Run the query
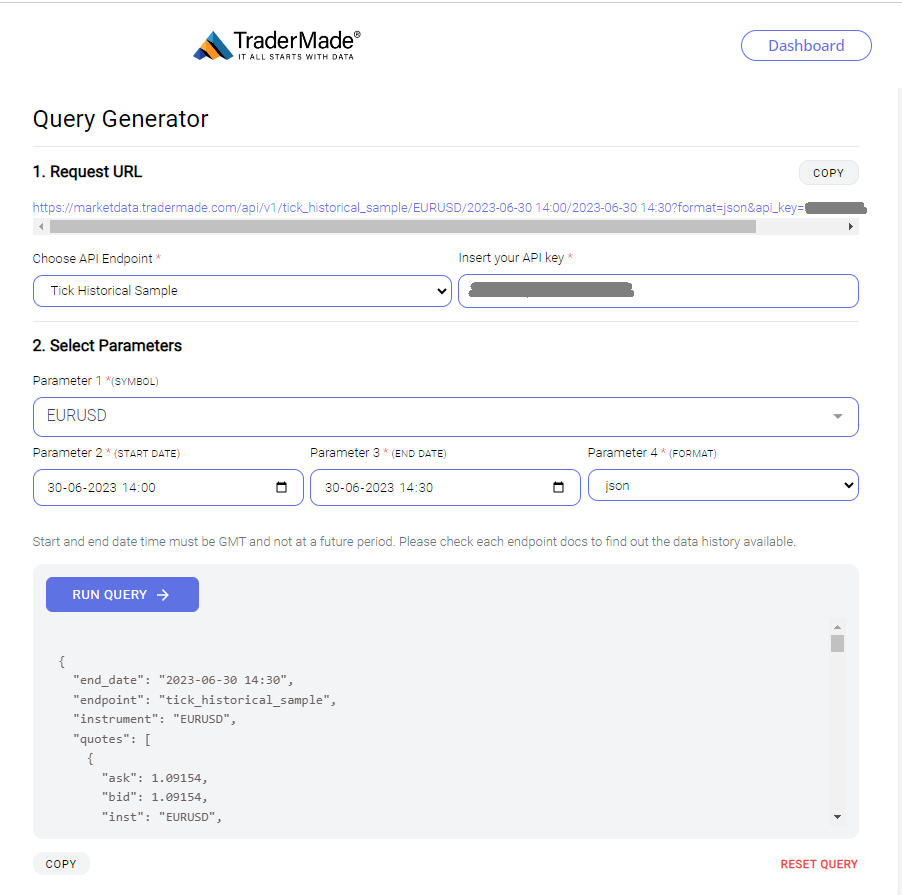Image resolution: width=902 pixels, height=895 pixels. click(x=123, y=595)
